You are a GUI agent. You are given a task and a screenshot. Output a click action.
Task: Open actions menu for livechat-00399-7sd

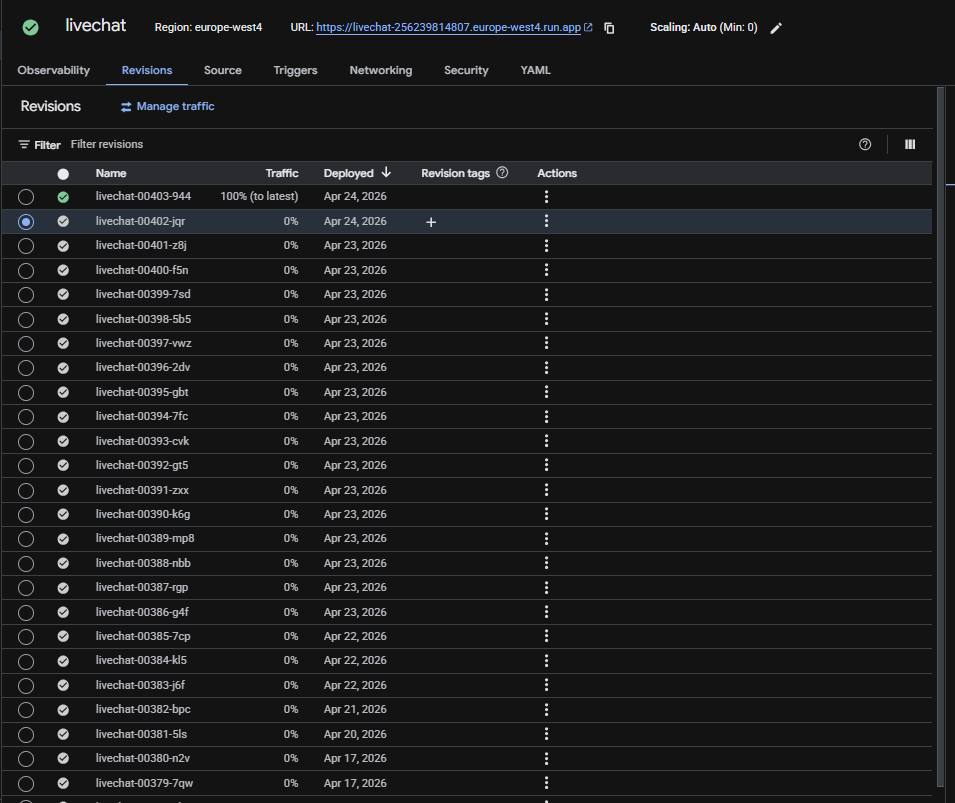click(546, 295)
